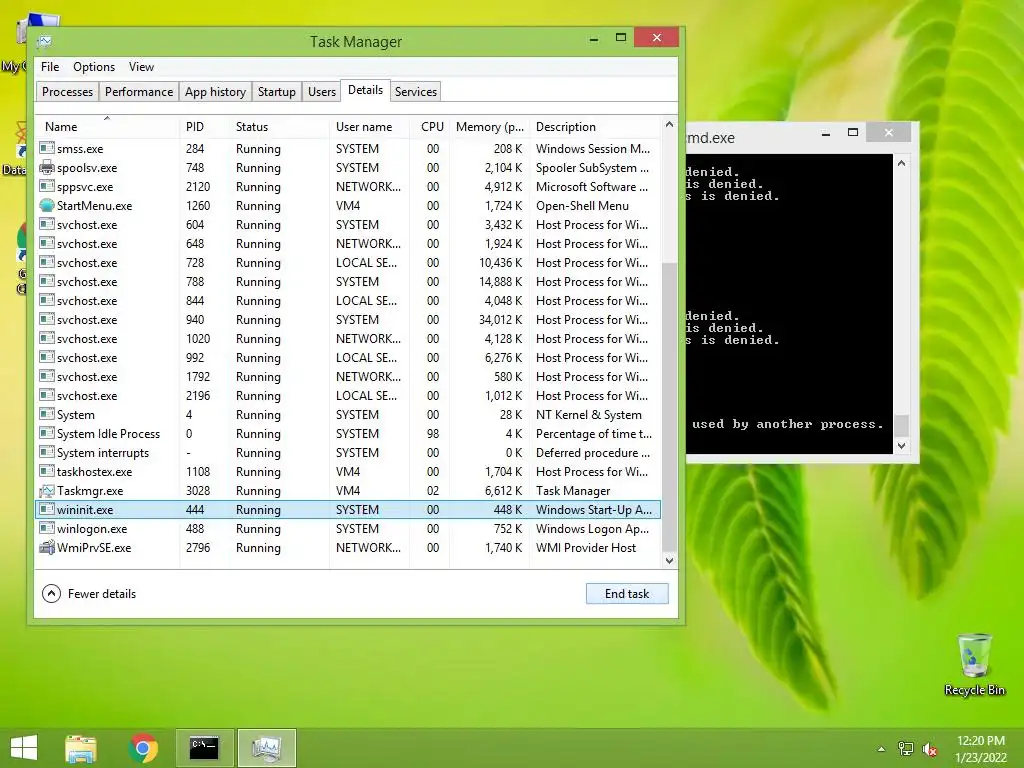Select svchost.exe row with PID 940

(x=348, y=319)
